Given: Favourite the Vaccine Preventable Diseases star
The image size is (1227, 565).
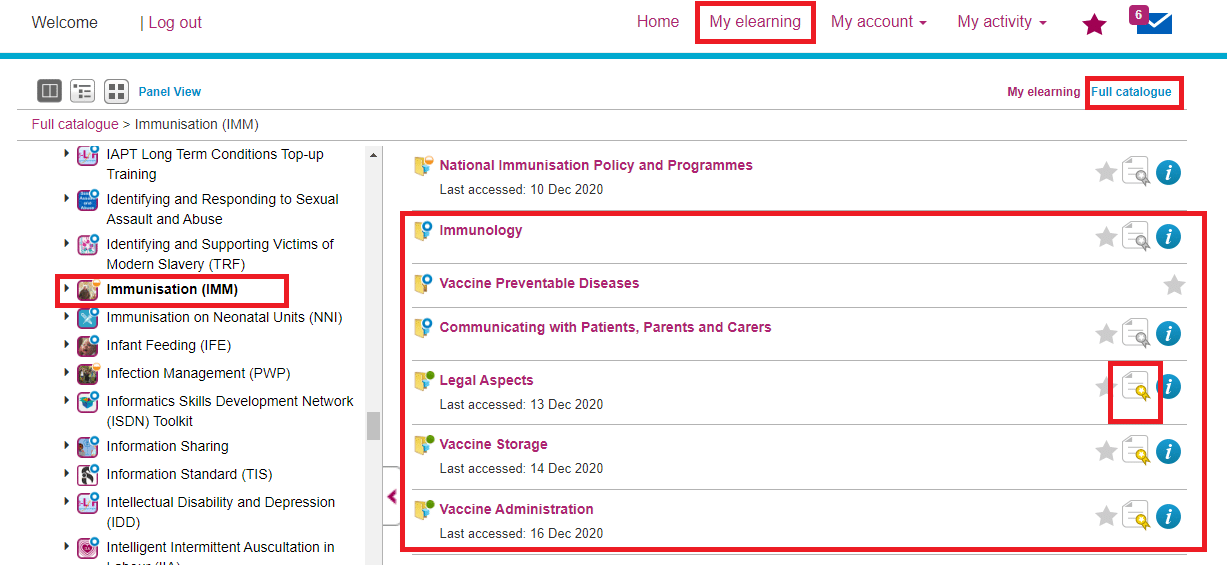Looking at the screenshot, I should click(x=1174, y=286).
